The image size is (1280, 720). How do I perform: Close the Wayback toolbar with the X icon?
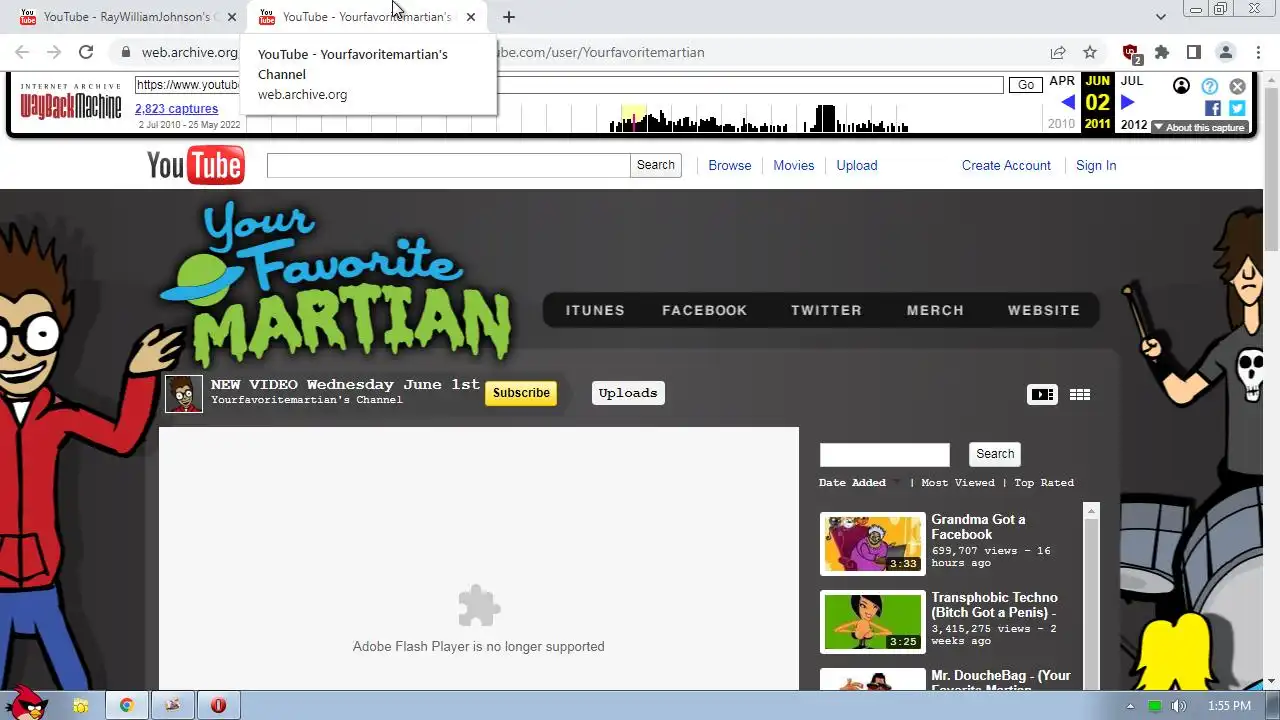[x=1237, y=86]
